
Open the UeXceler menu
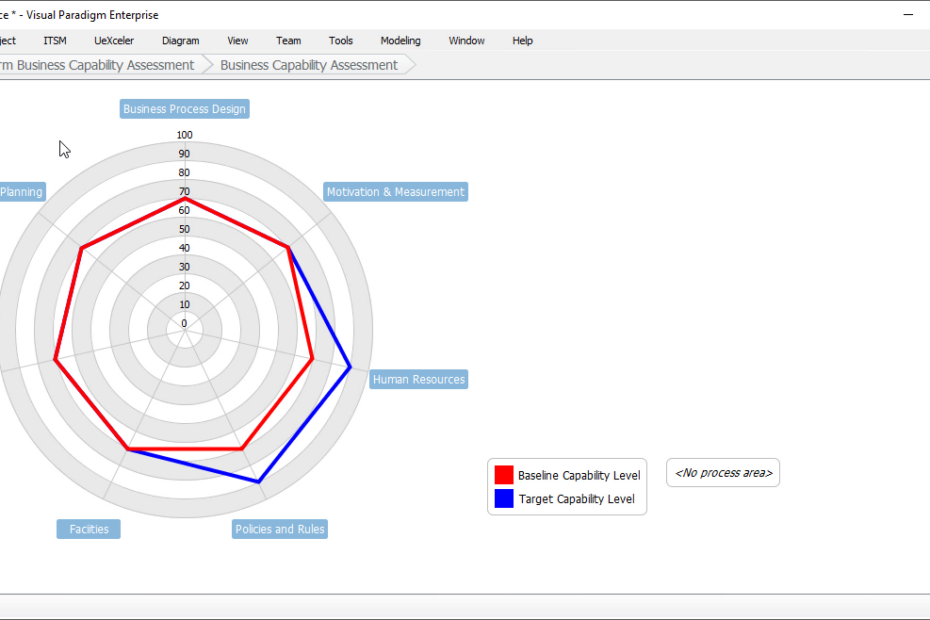(114, 41)
